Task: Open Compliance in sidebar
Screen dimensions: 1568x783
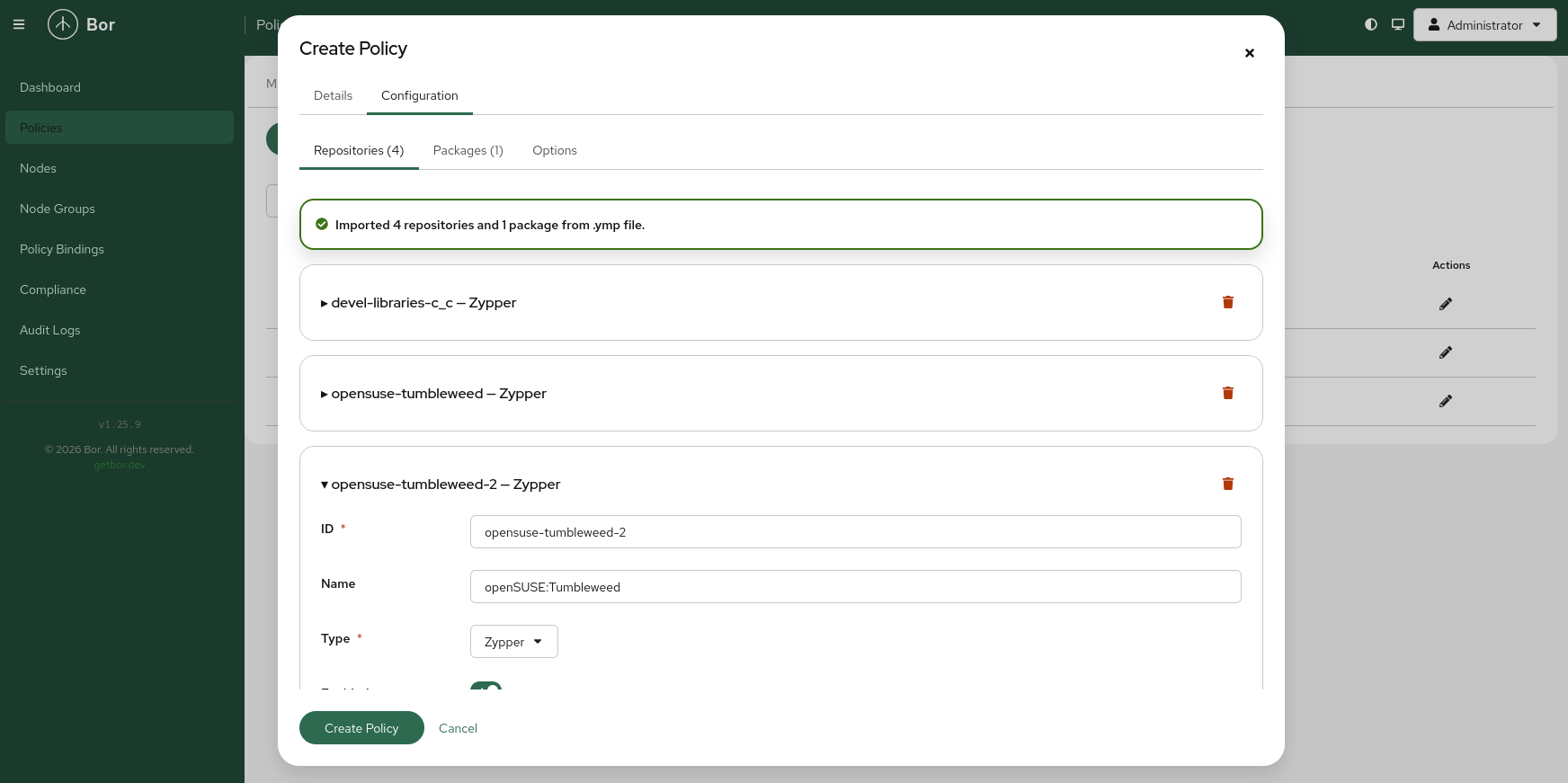Action: pyautogui.click(x=120, y=289)
